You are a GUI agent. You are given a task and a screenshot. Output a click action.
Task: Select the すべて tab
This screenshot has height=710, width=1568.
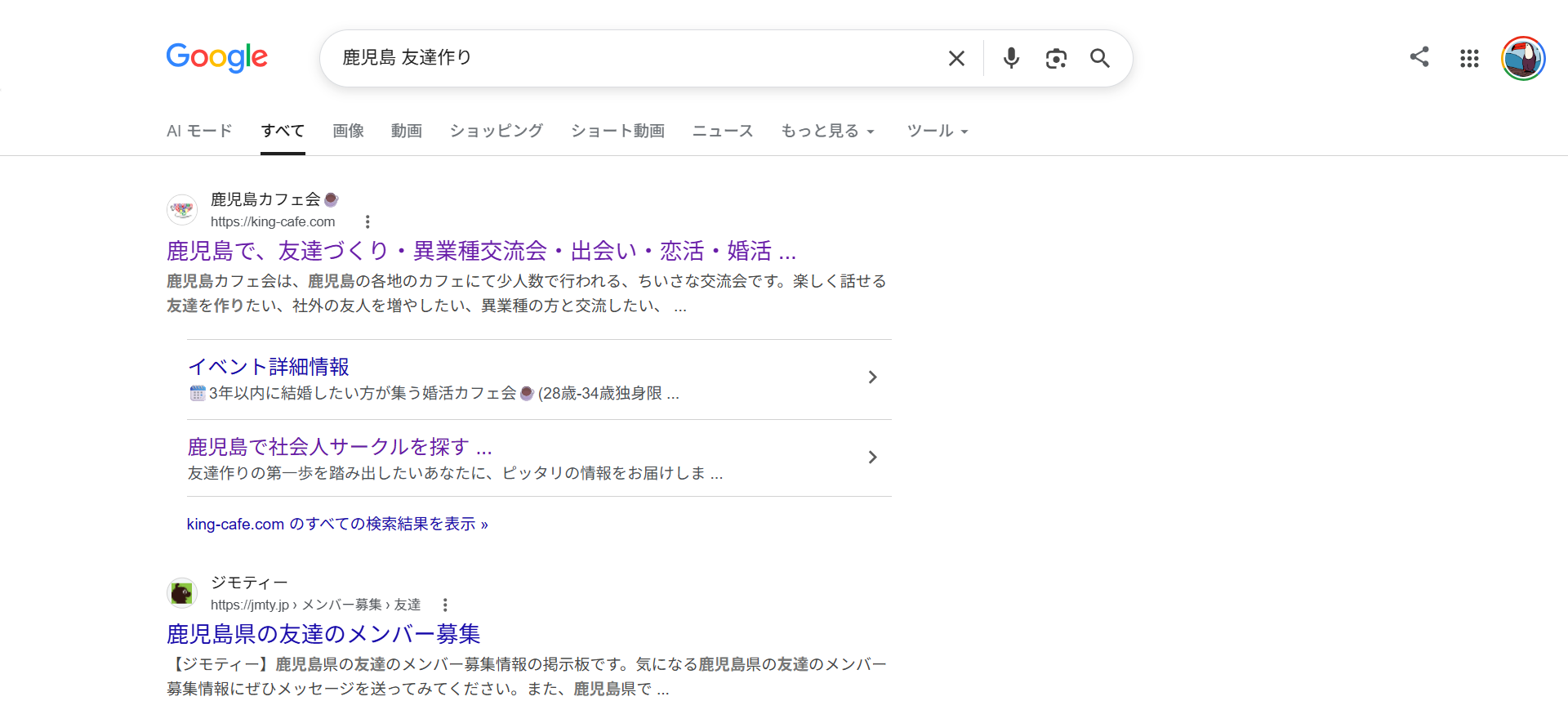coord(283,131)
